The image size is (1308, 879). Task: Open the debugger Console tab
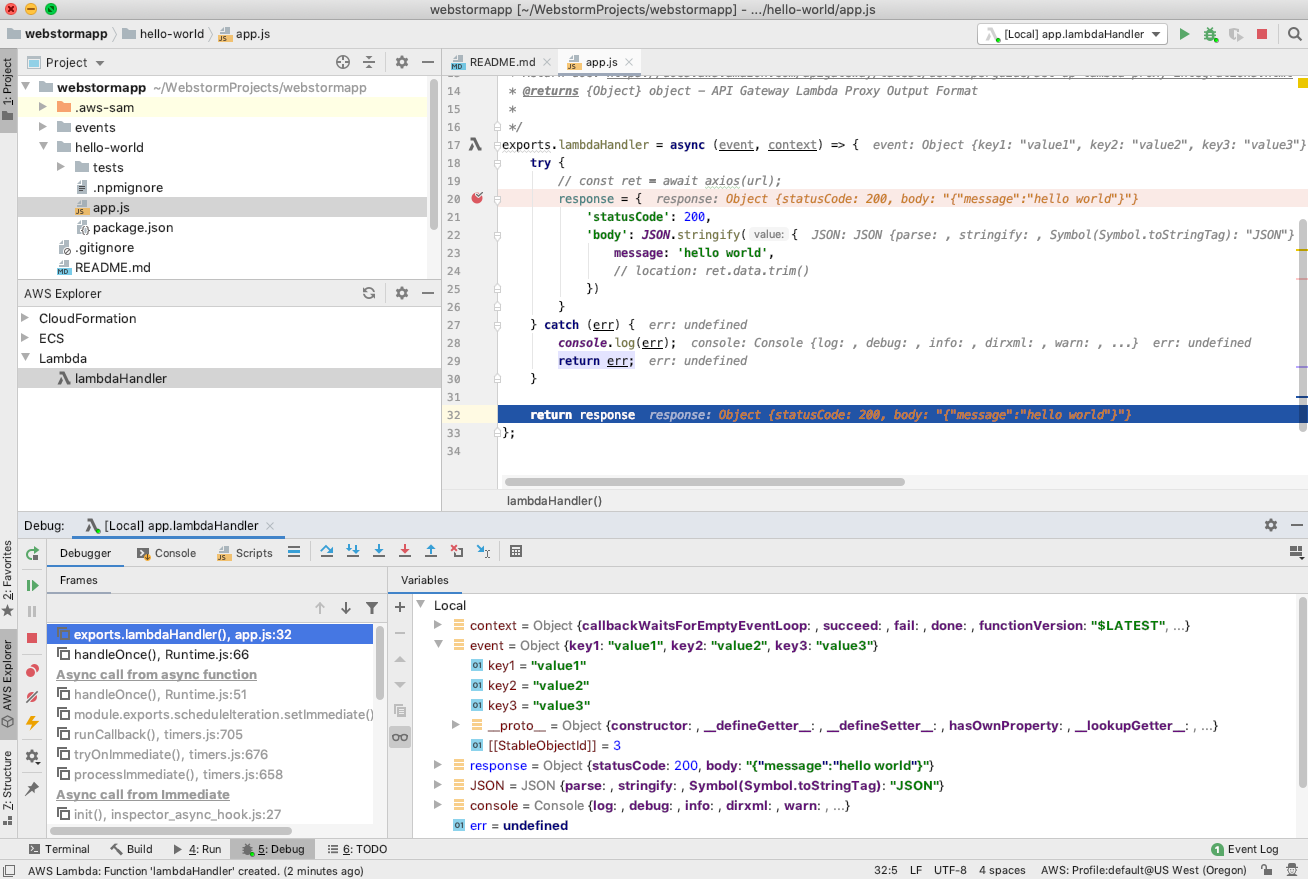click(166, 553)
